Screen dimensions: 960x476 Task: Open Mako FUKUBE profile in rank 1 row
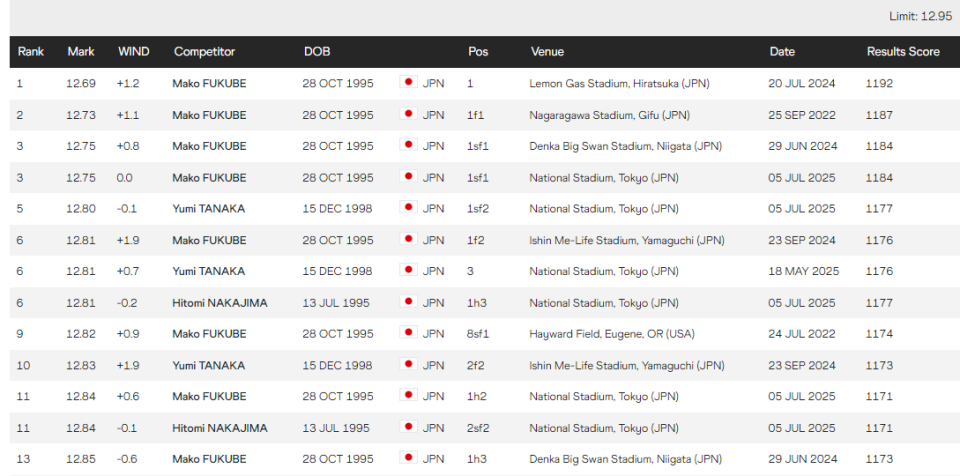coord(209,84)
